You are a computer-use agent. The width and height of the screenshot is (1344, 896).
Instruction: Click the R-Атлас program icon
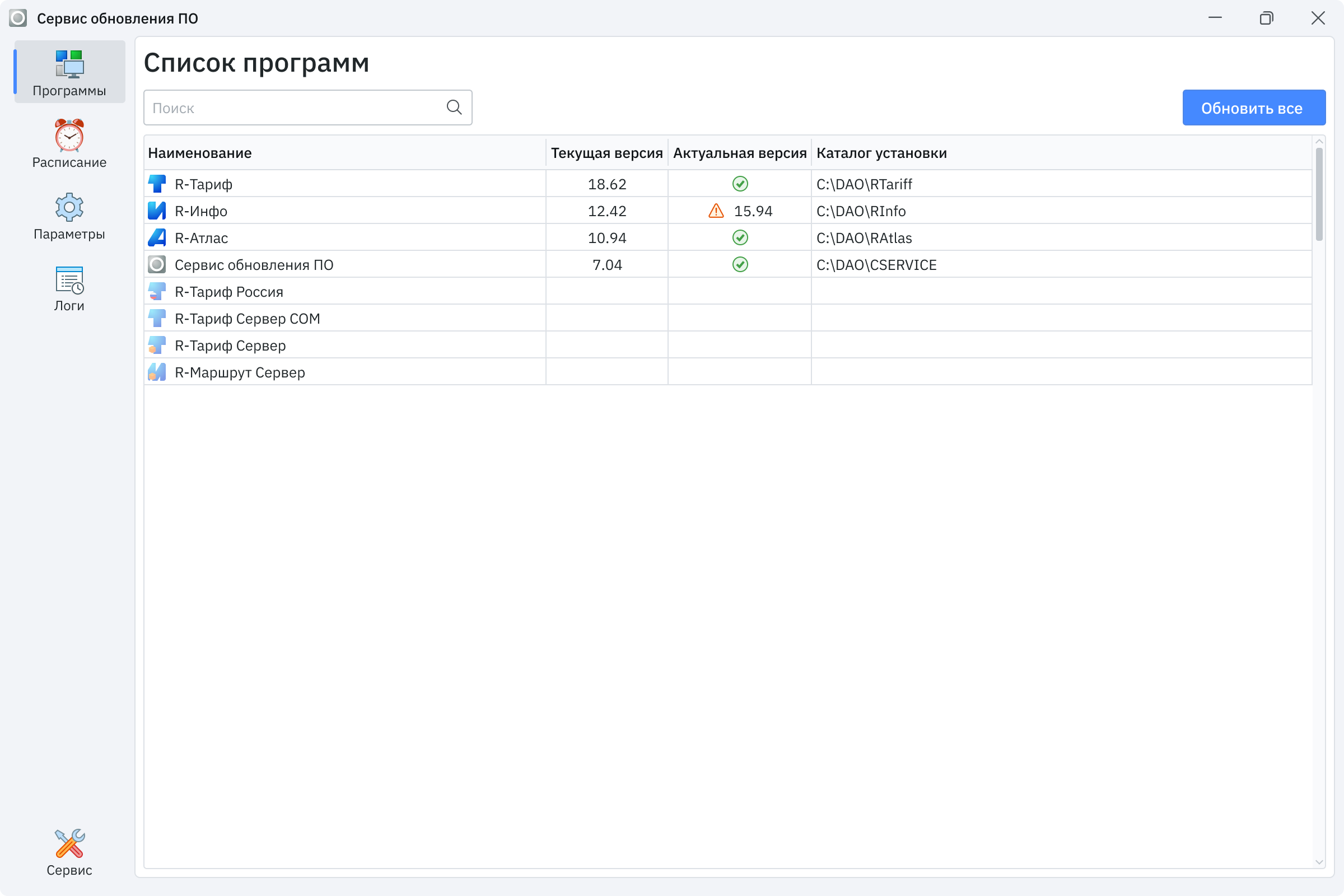tap(157, 237)
